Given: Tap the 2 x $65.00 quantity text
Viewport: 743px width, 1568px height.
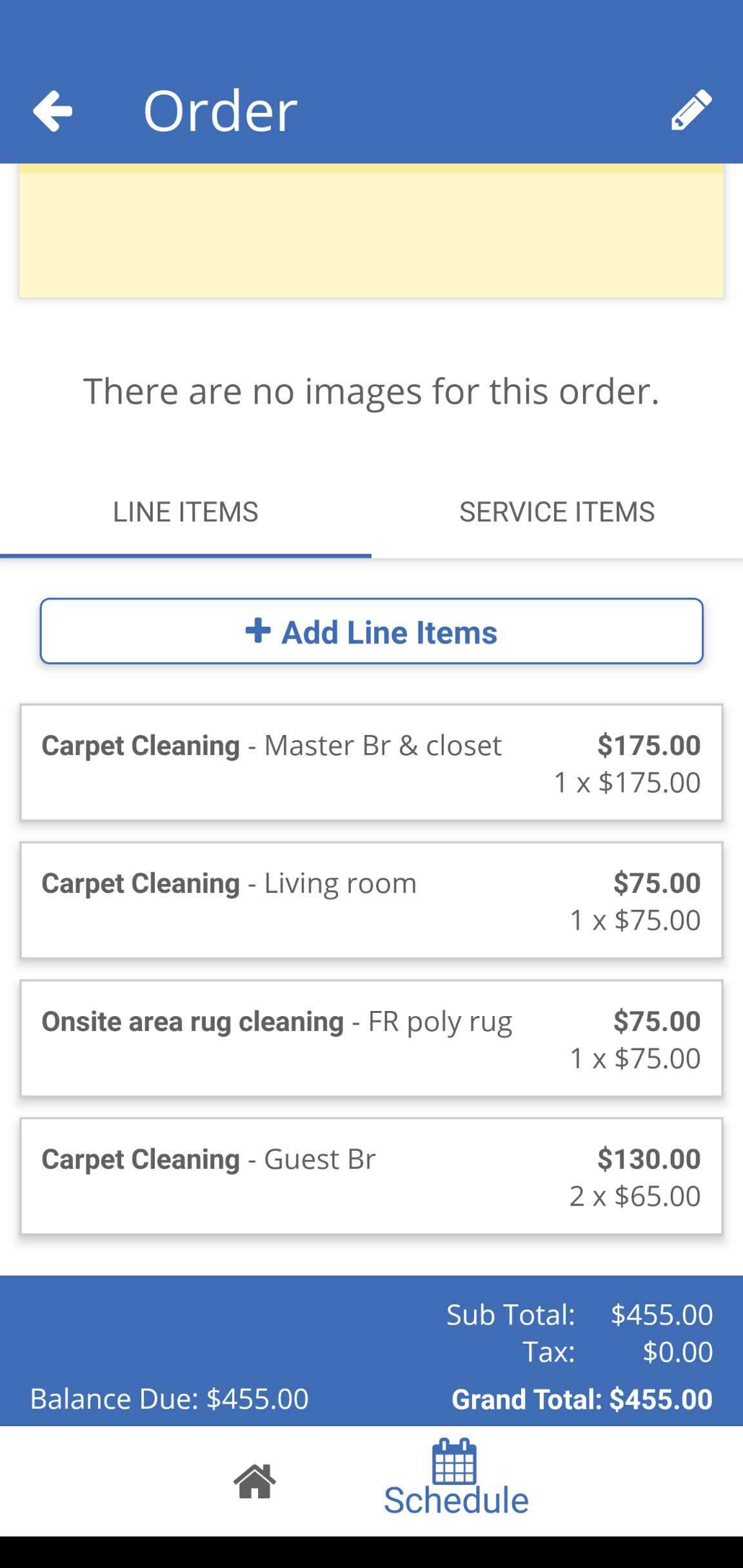Looking at the screenshot, I should click(635, 1197).
